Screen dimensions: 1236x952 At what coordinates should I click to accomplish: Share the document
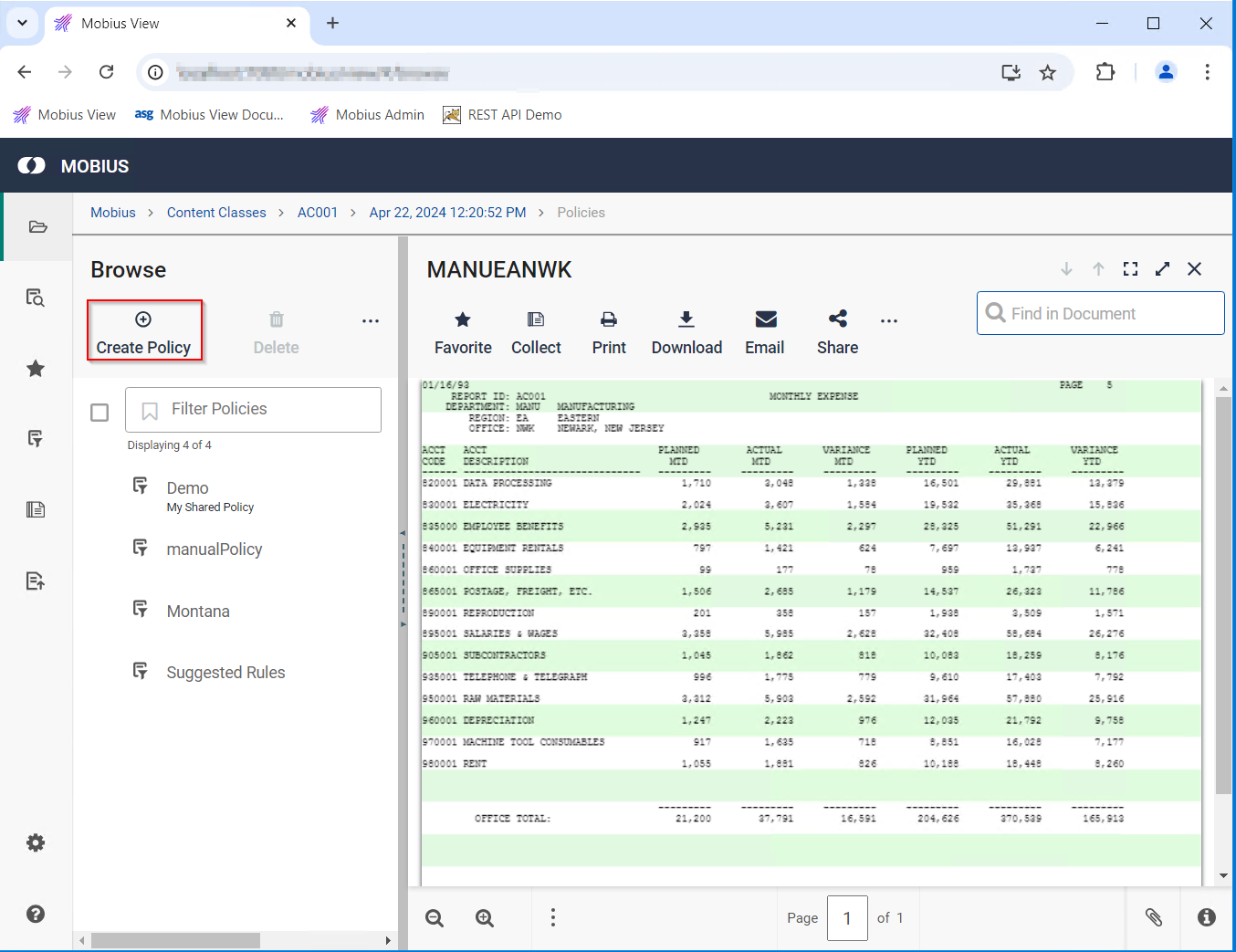(837, 331)
